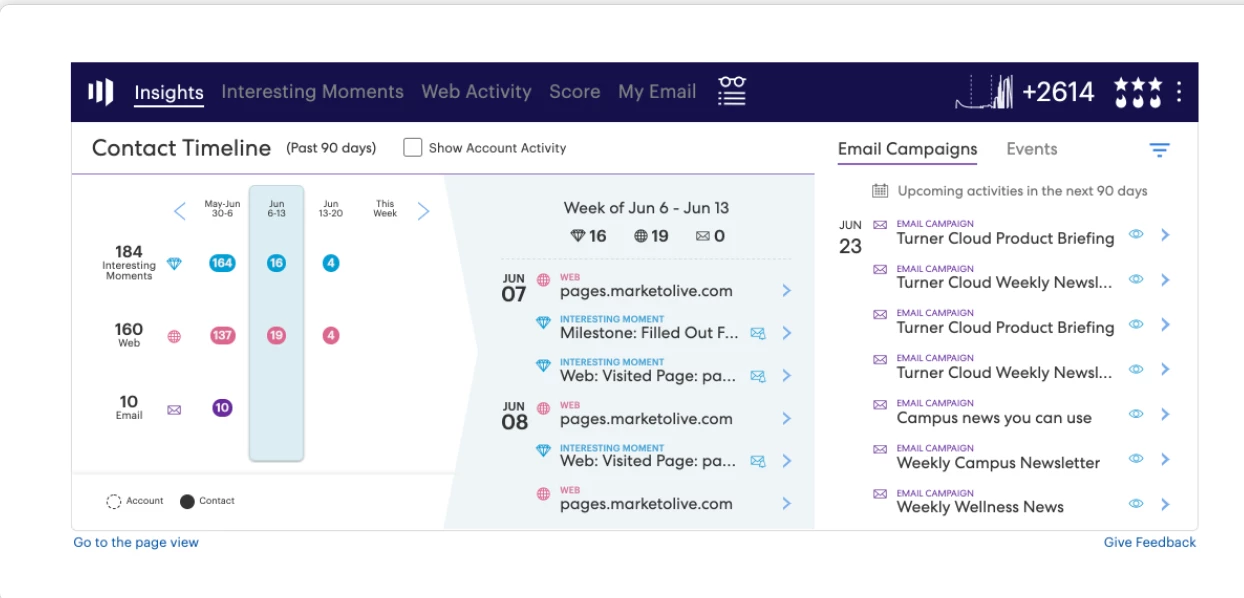1244x598 pixels.
Task: Click the diamond icon beside 184 Interesting Moments
Action: pos(174,264)
